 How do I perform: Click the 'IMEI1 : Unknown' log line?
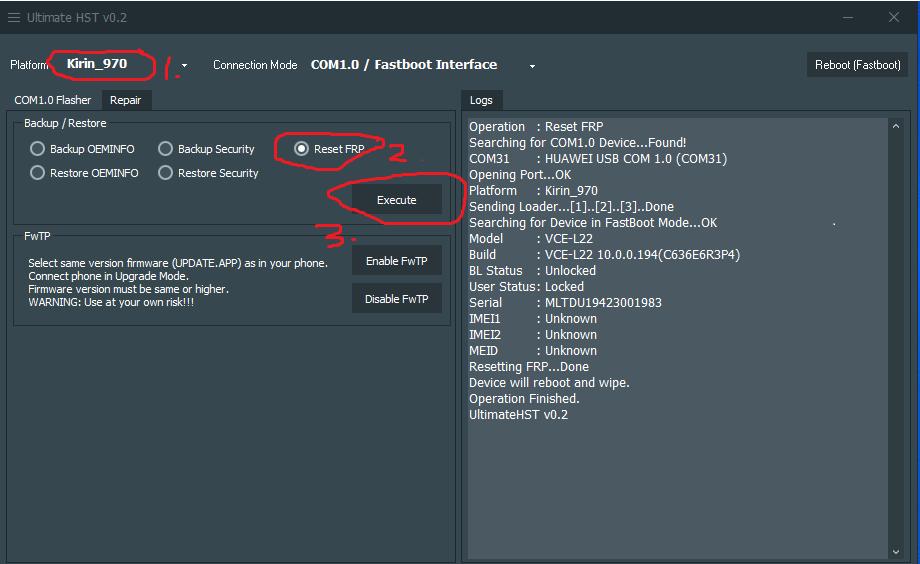pyautogui.click(x=533, y=319)
